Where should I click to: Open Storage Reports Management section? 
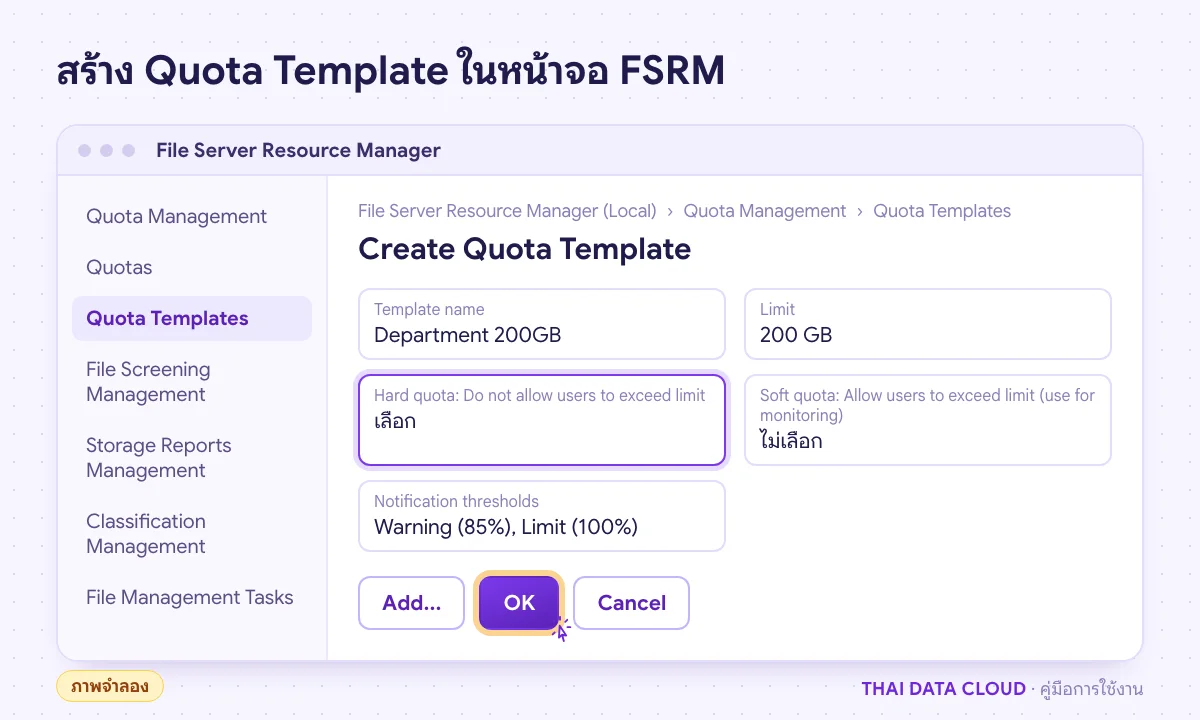pyautogui.click(x=192, y=458)
